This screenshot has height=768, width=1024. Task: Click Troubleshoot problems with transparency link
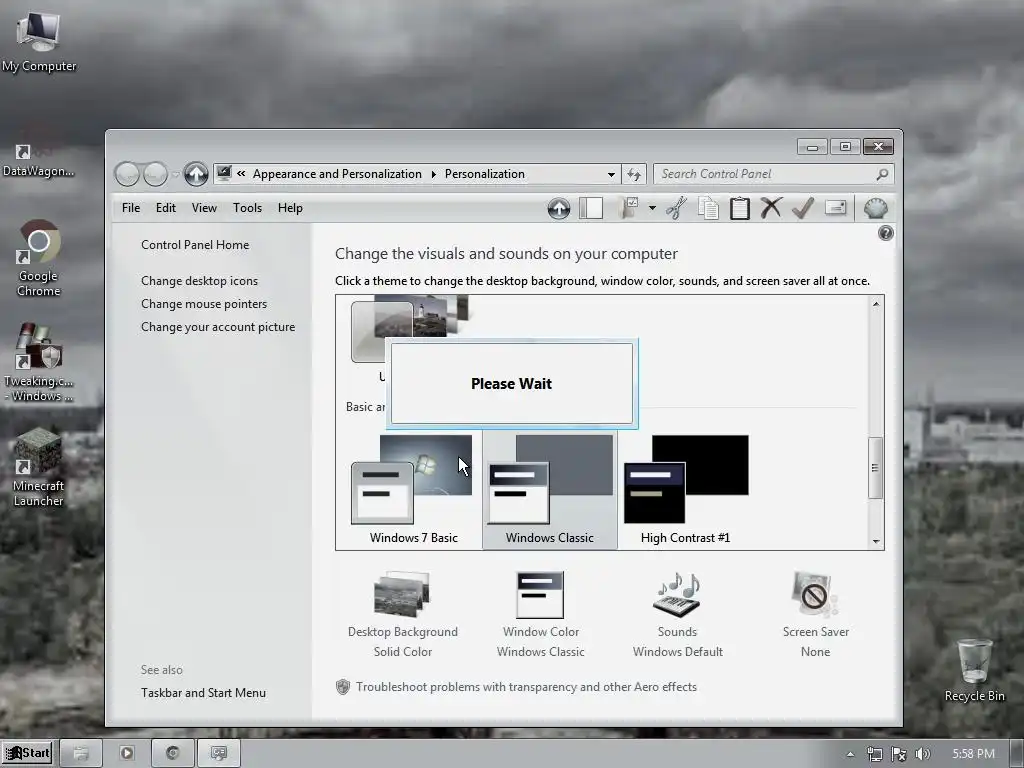(x=526, y=687)
